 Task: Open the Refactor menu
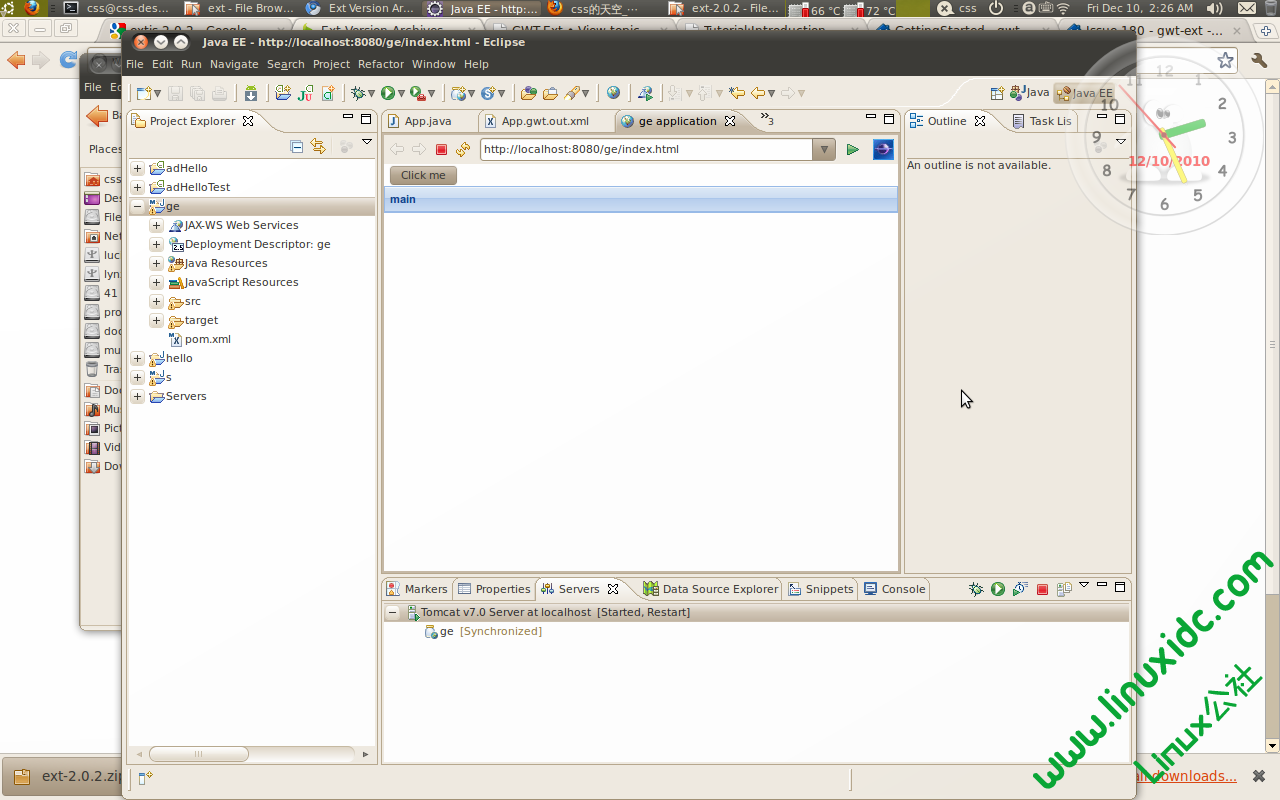380,64
